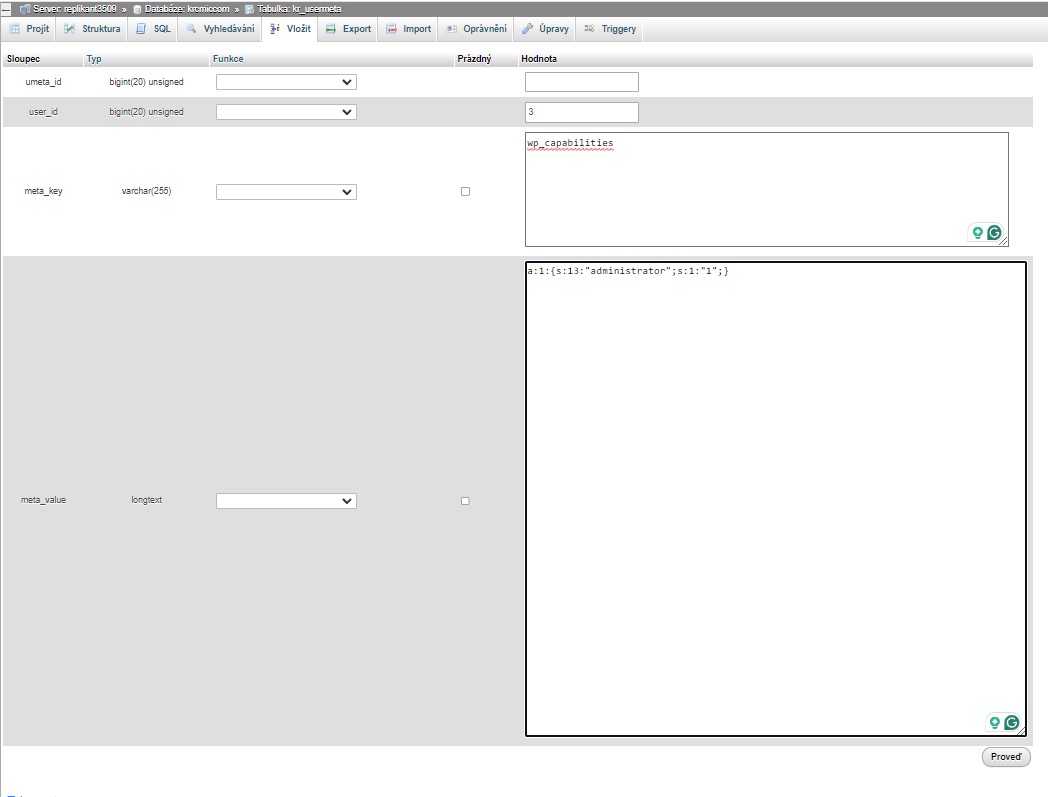Click the longtext type label
This screenshot has width=1048, height=797.
click(146, 499)
